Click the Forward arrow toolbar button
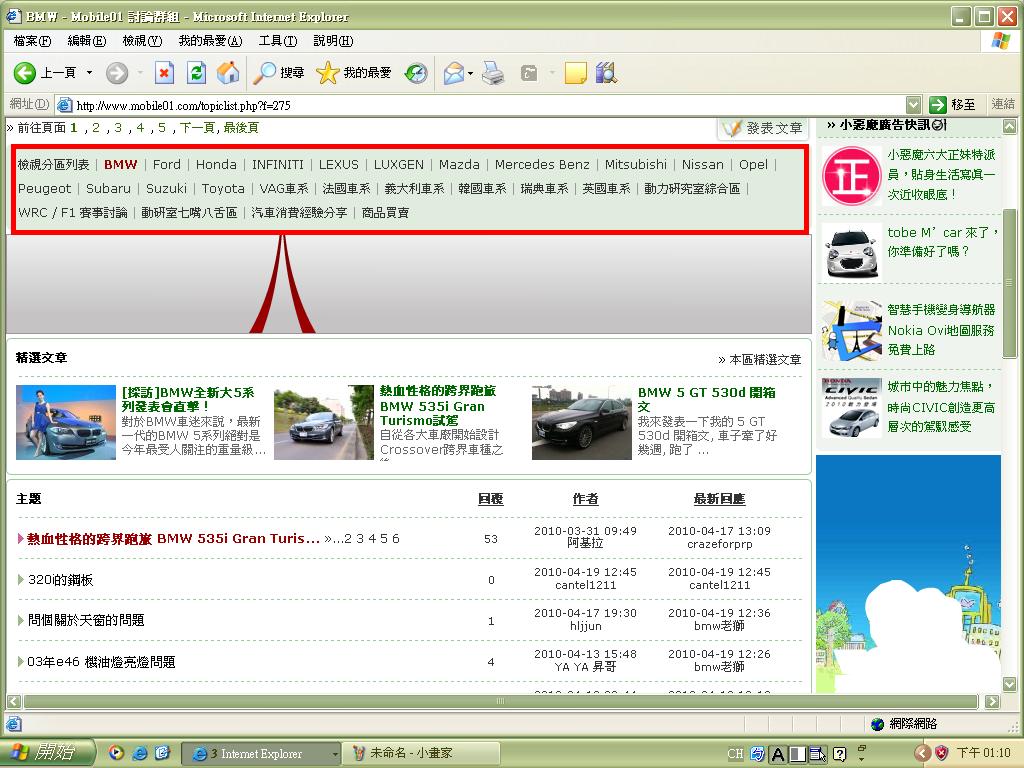The height and width of the screenshot is (768, 1024). [117, 72]
